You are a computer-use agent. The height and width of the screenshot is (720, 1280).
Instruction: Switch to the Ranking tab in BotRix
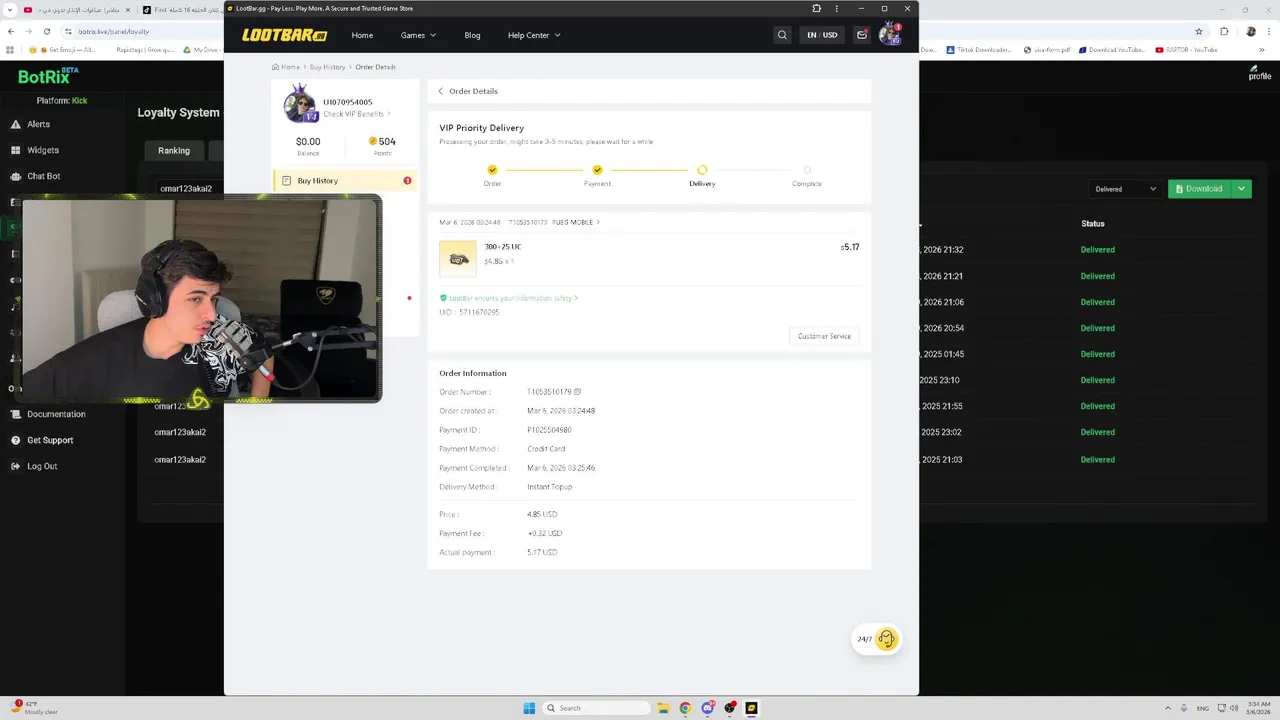pos(174,150)
